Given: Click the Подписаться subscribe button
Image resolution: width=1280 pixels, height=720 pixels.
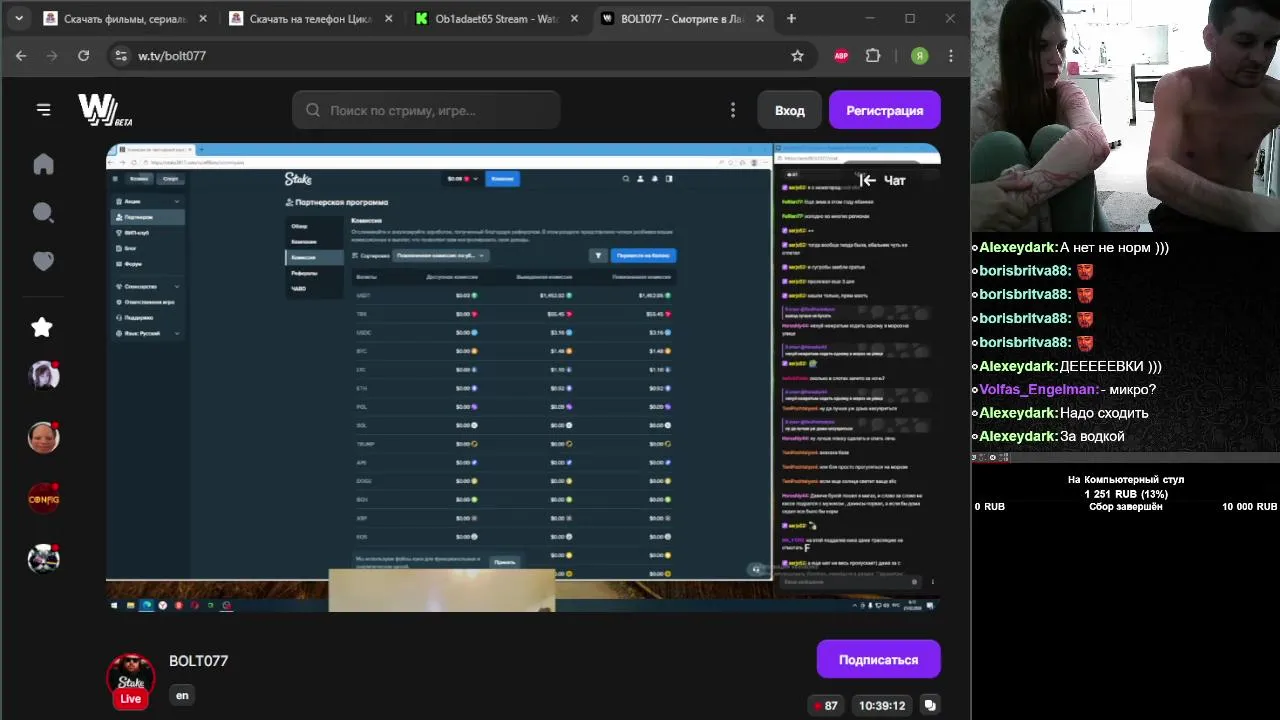Looking at the screenshot, I should pyautogui.click(x=878, y=660).
